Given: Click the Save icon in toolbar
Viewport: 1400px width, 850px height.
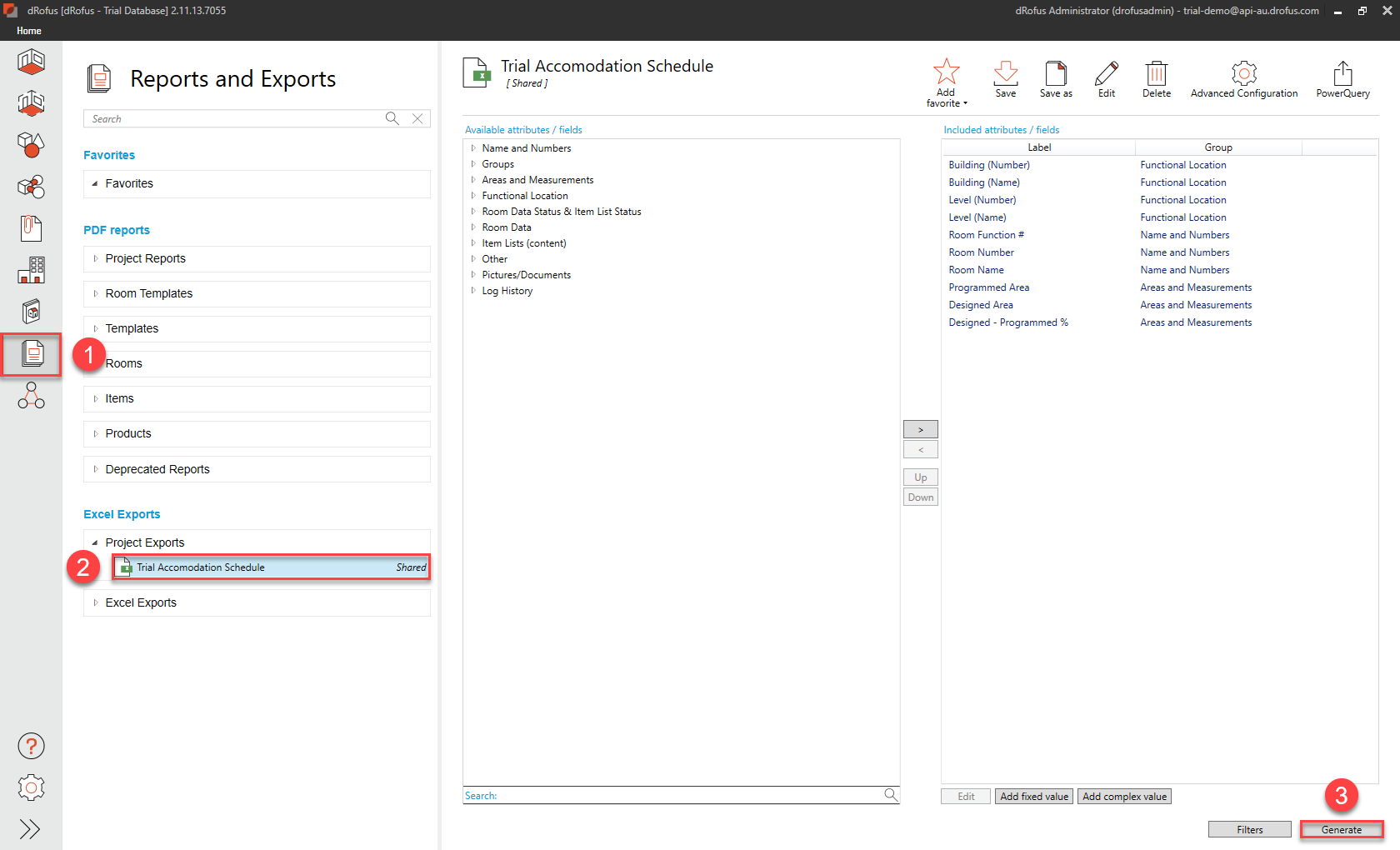Looking at the screenshot, I should click(x=1006, y=74).
